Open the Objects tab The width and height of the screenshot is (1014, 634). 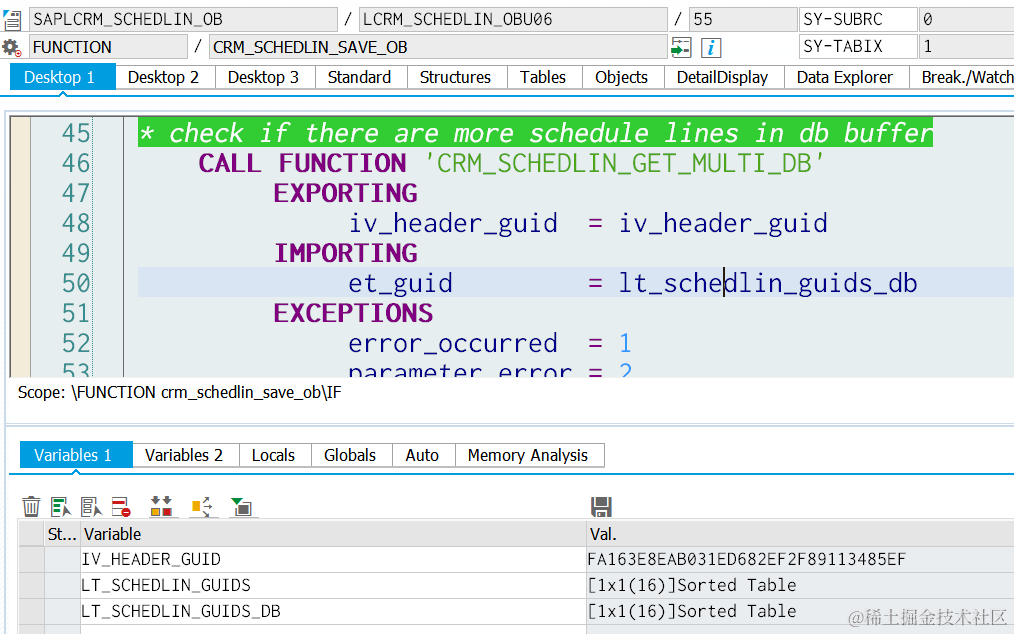621,77
